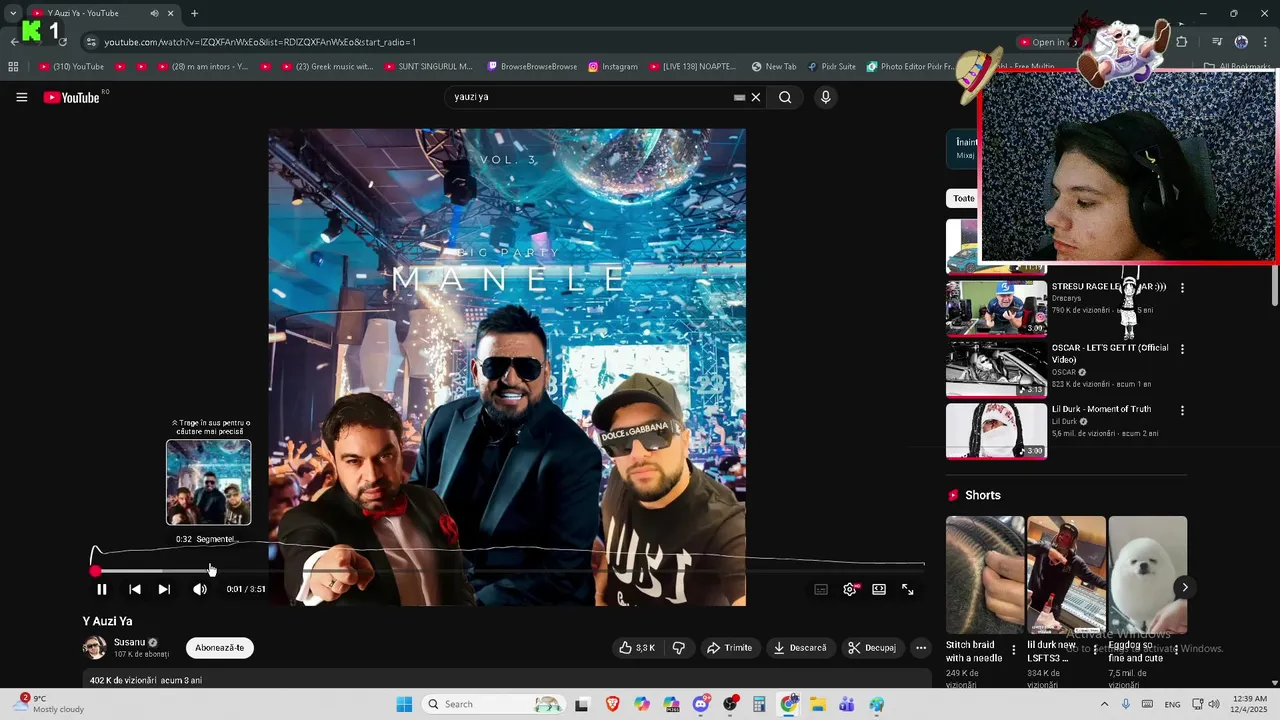Viewport: 1280px width, 720px height.
Task: Open the Windows Start menu
Action: pos(404,704)
